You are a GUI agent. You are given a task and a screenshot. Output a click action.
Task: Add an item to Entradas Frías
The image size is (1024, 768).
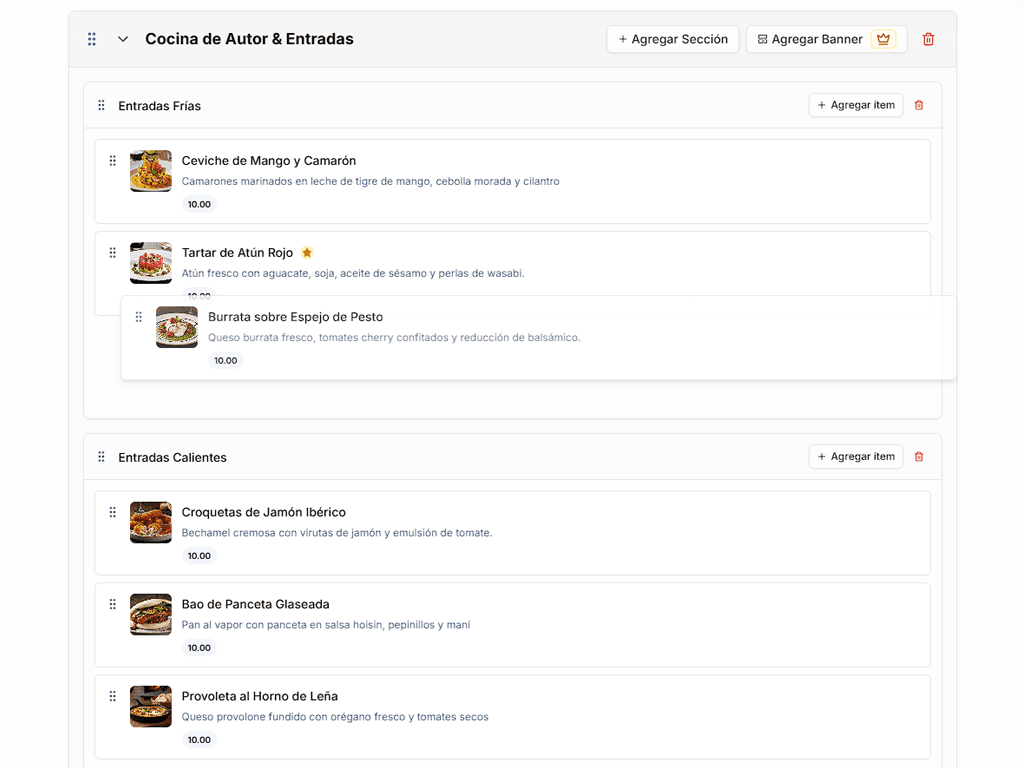click(x=855, y=105)
